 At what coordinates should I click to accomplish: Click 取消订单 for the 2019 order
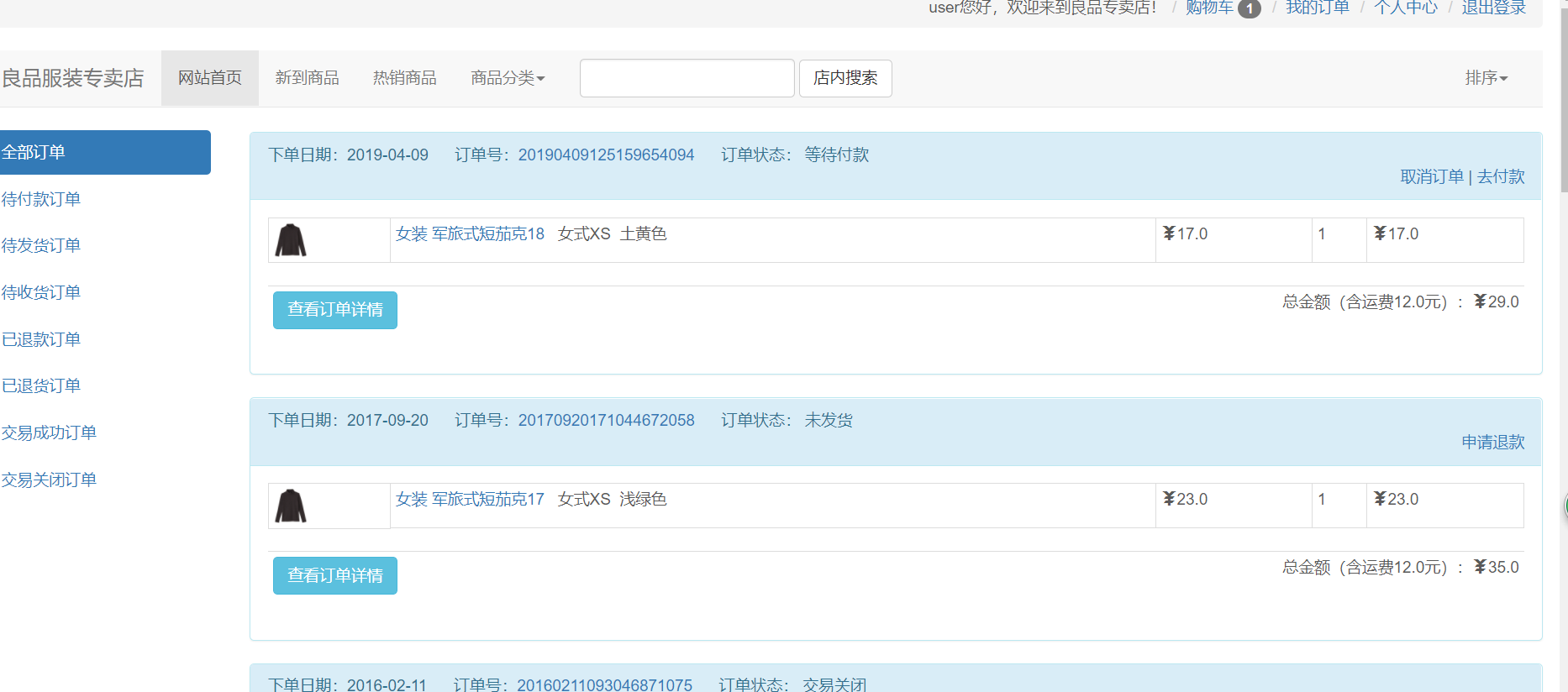(1432, 176)
